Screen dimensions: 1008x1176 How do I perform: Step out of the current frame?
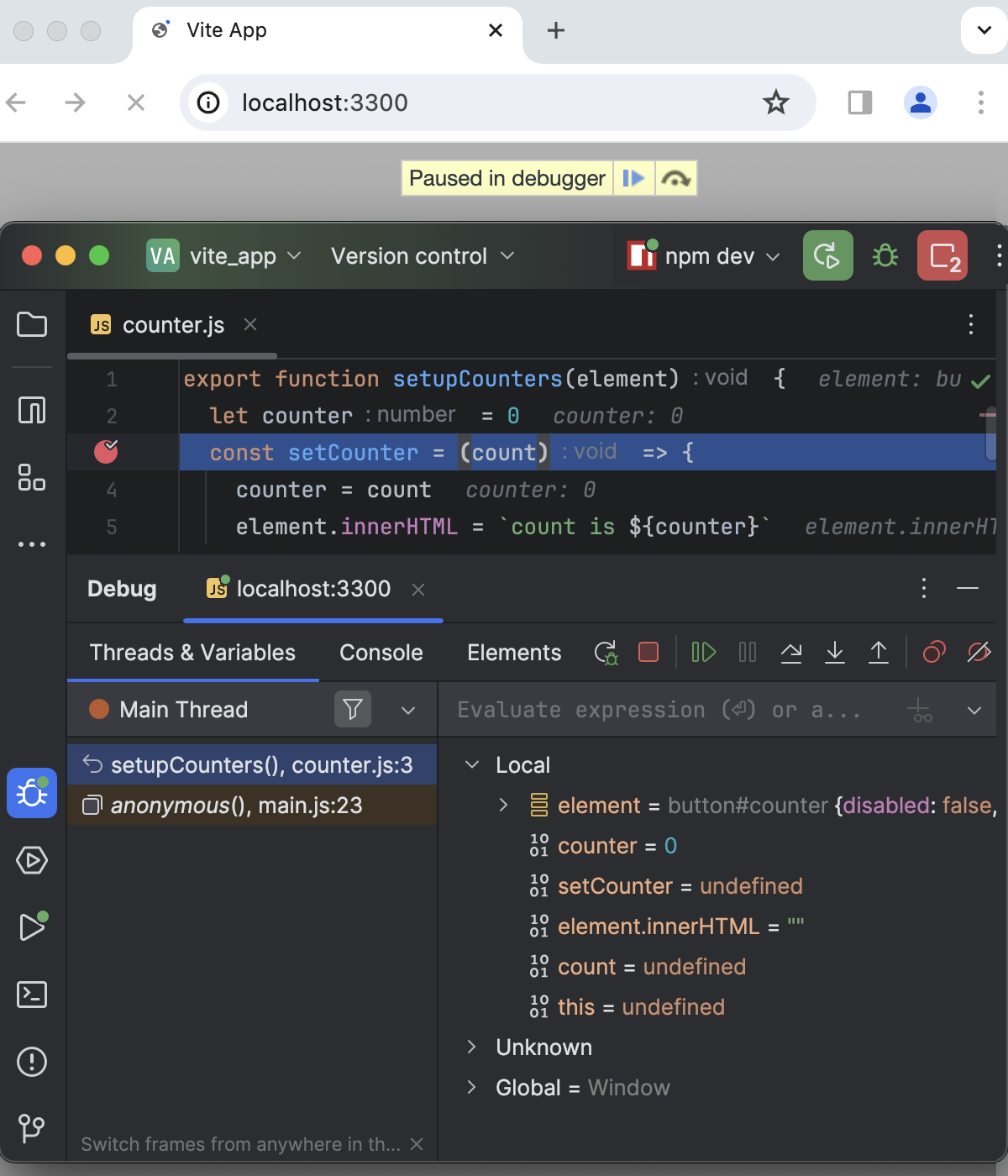tap(878, 652)
